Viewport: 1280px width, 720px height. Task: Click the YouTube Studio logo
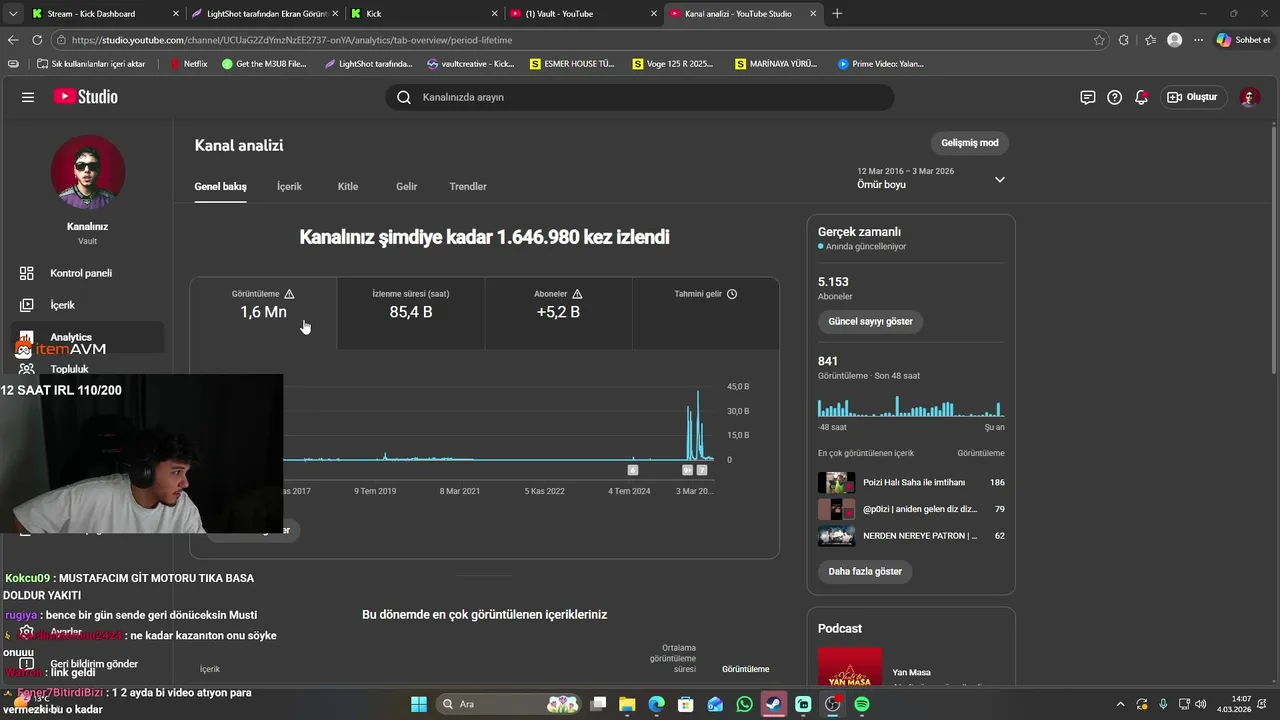(x=86, y=97)
